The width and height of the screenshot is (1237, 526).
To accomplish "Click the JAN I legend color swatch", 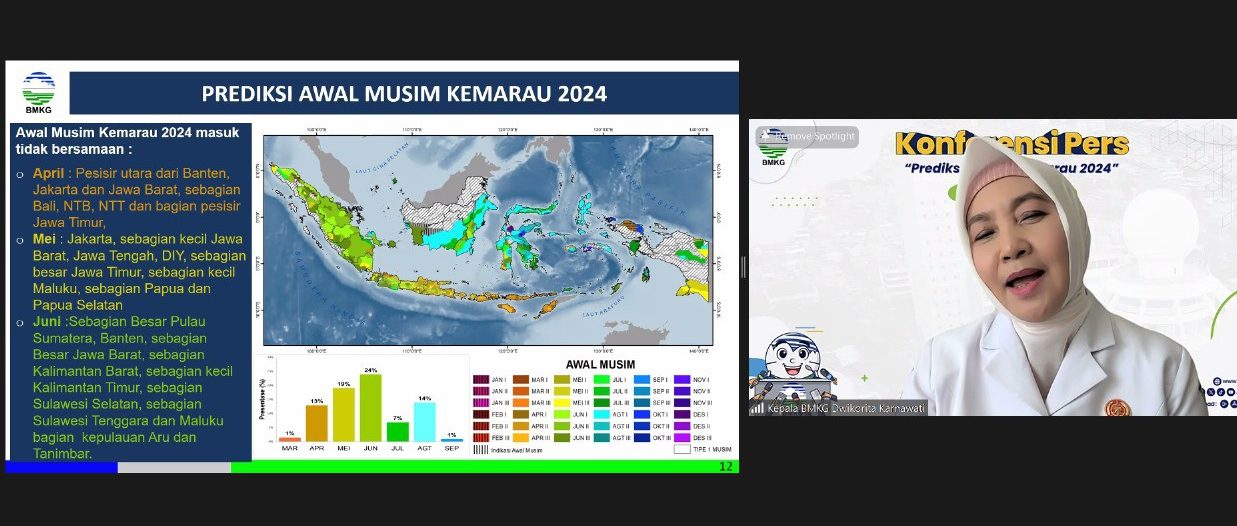I will pos(480,381).
